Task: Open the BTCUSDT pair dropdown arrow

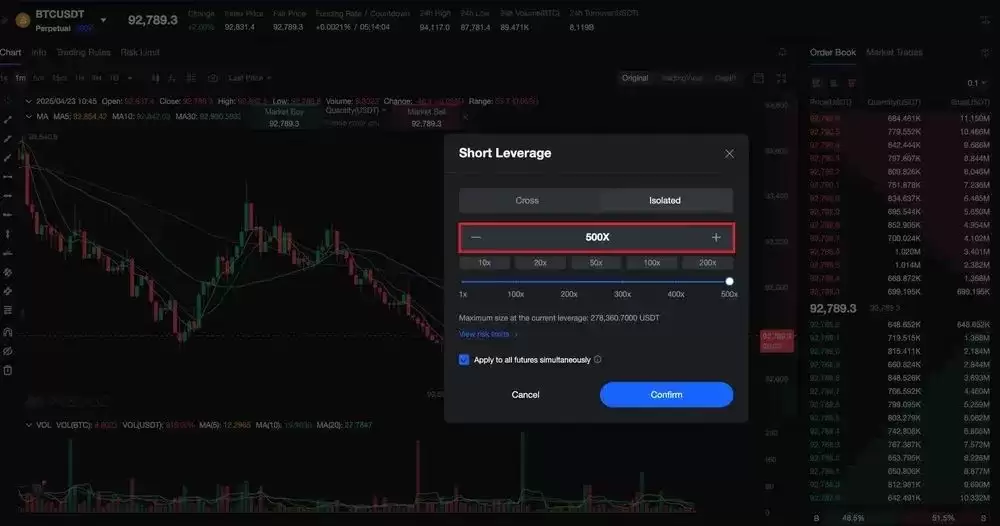Action: 103,20
